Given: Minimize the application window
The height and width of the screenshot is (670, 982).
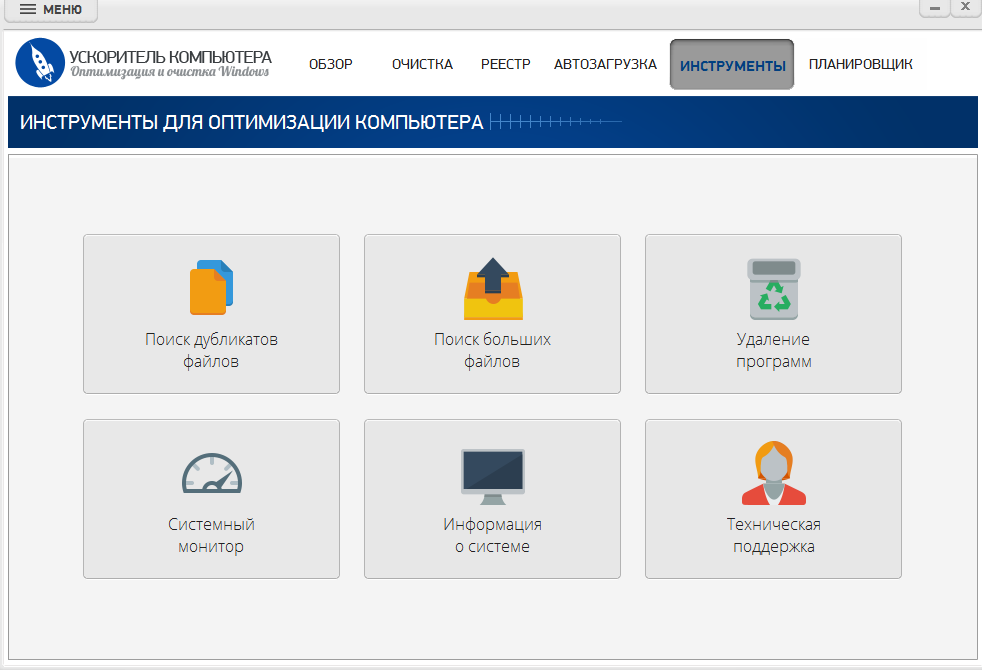Looking at the screenshot, I should (x=934, y=8).
